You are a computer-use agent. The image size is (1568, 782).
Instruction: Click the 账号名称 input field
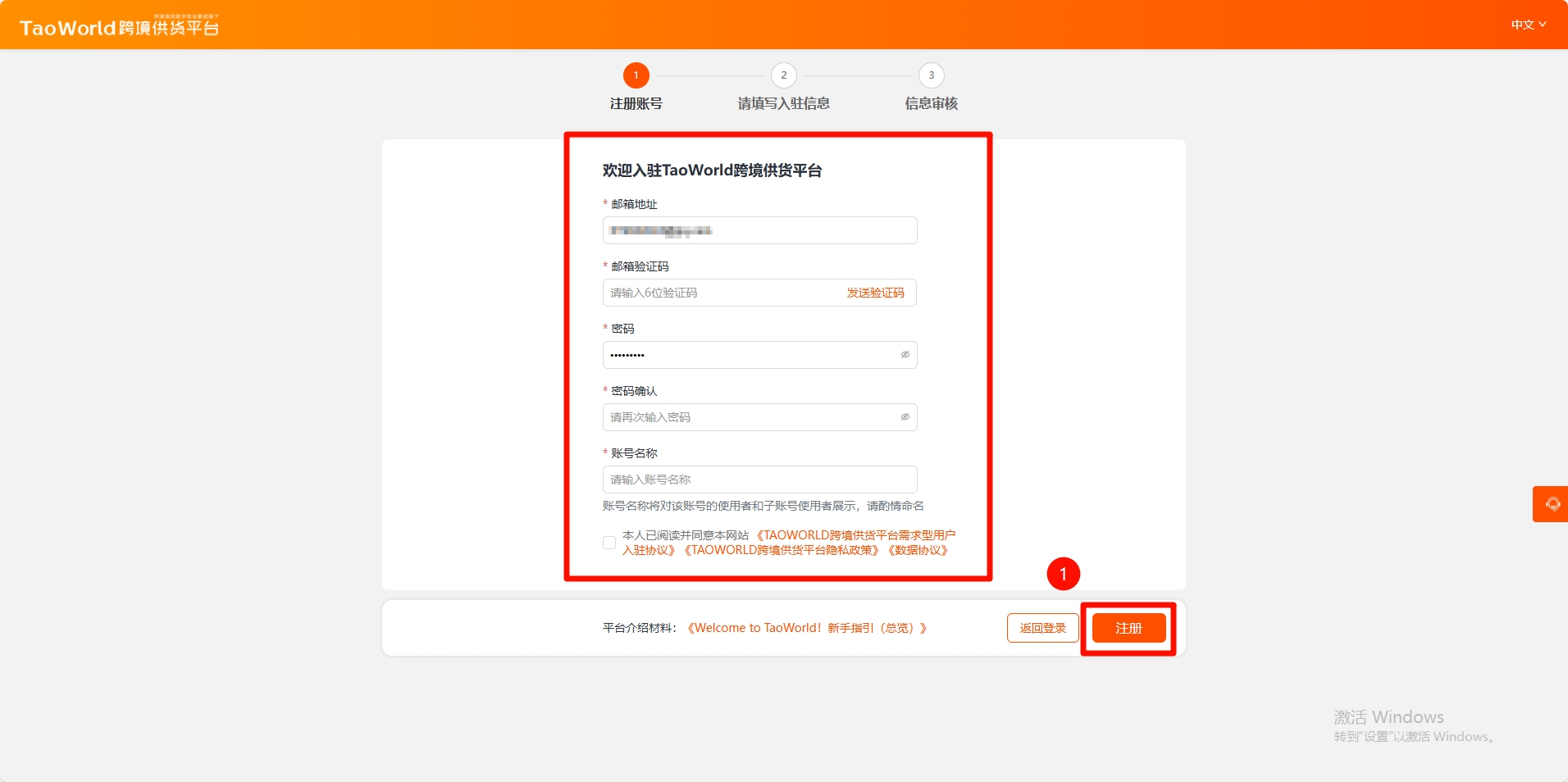coord(759,480)
